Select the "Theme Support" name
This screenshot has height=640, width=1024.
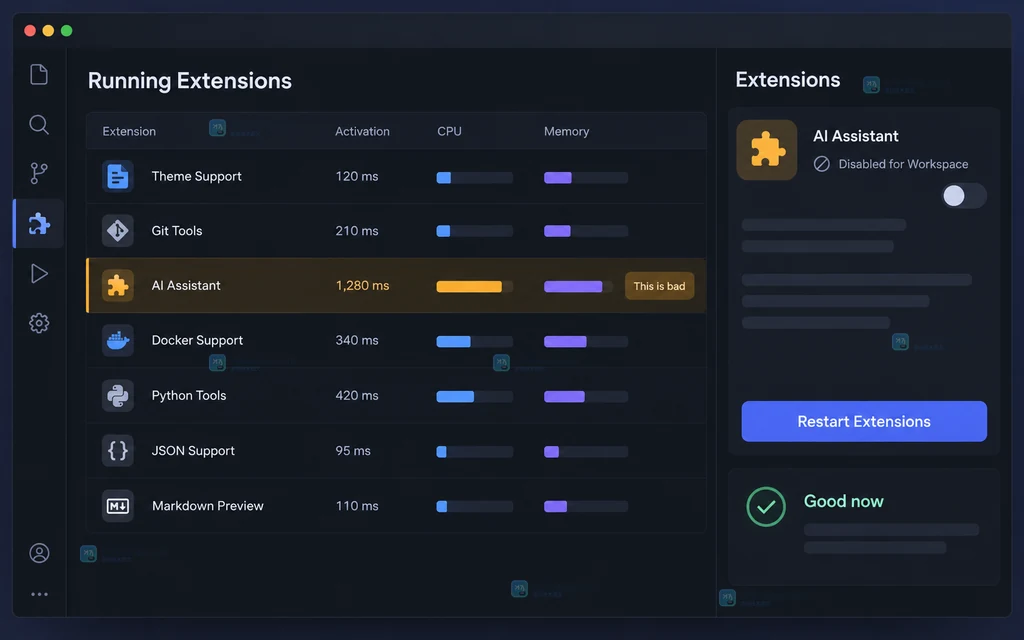[197, 176]
